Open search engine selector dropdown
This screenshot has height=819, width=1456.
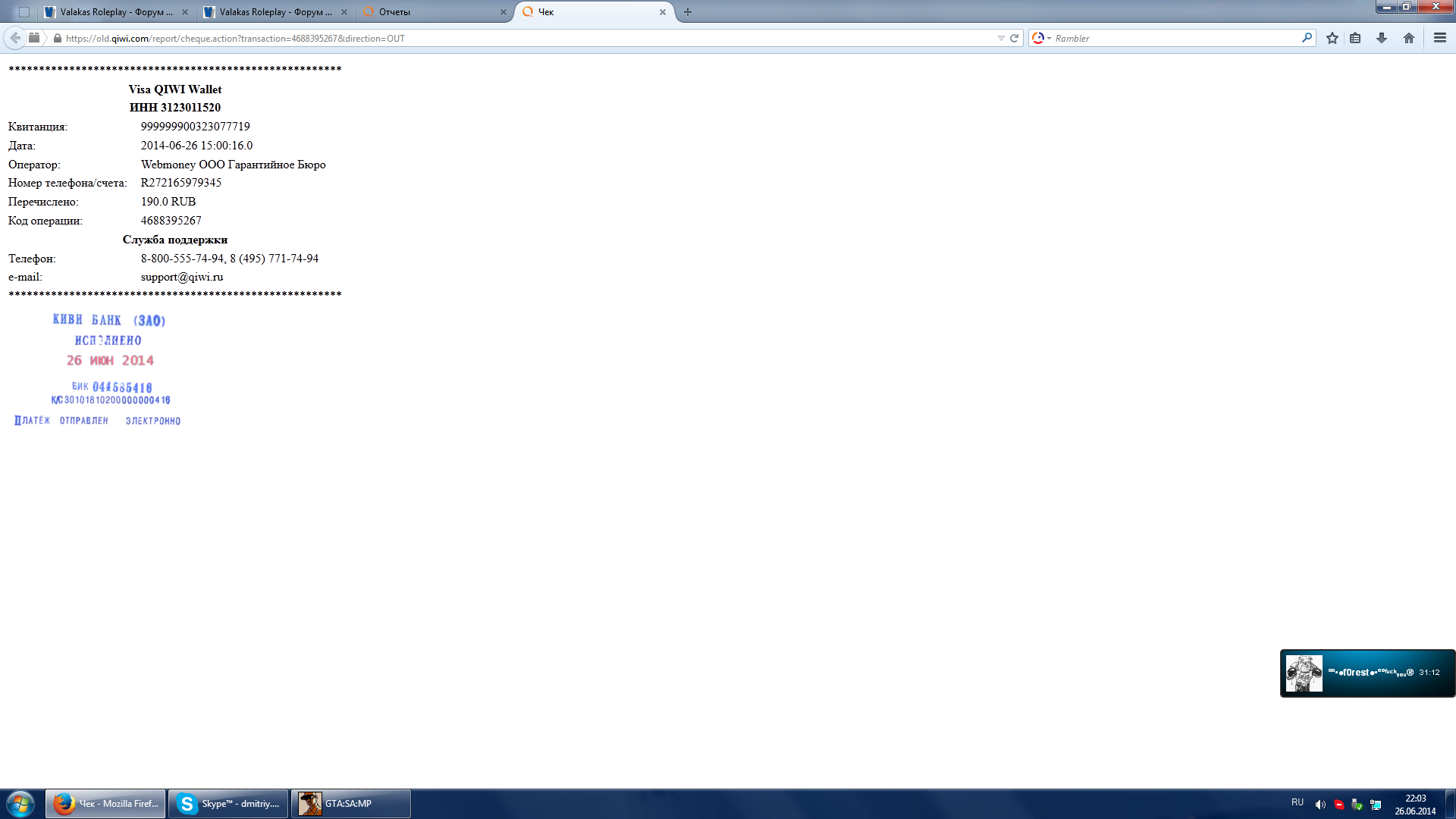[1041, 38]
